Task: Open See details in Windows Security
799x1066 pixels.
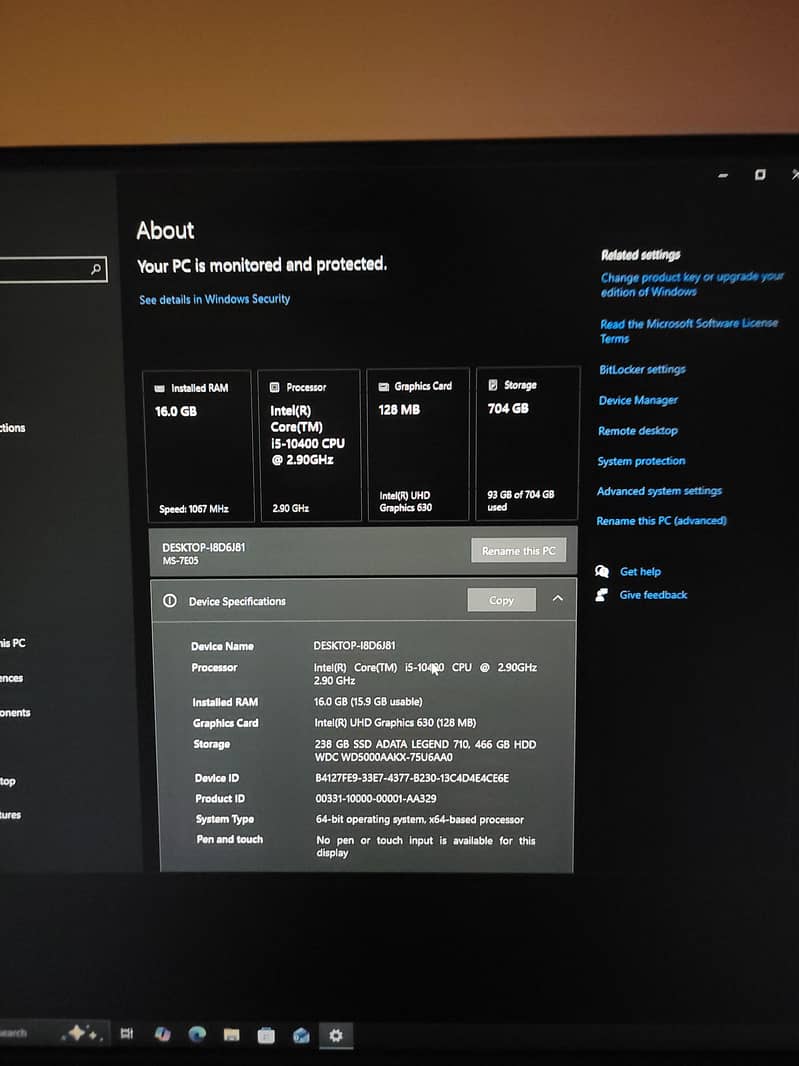Action: pyautogui.click(x=214, y=299)
